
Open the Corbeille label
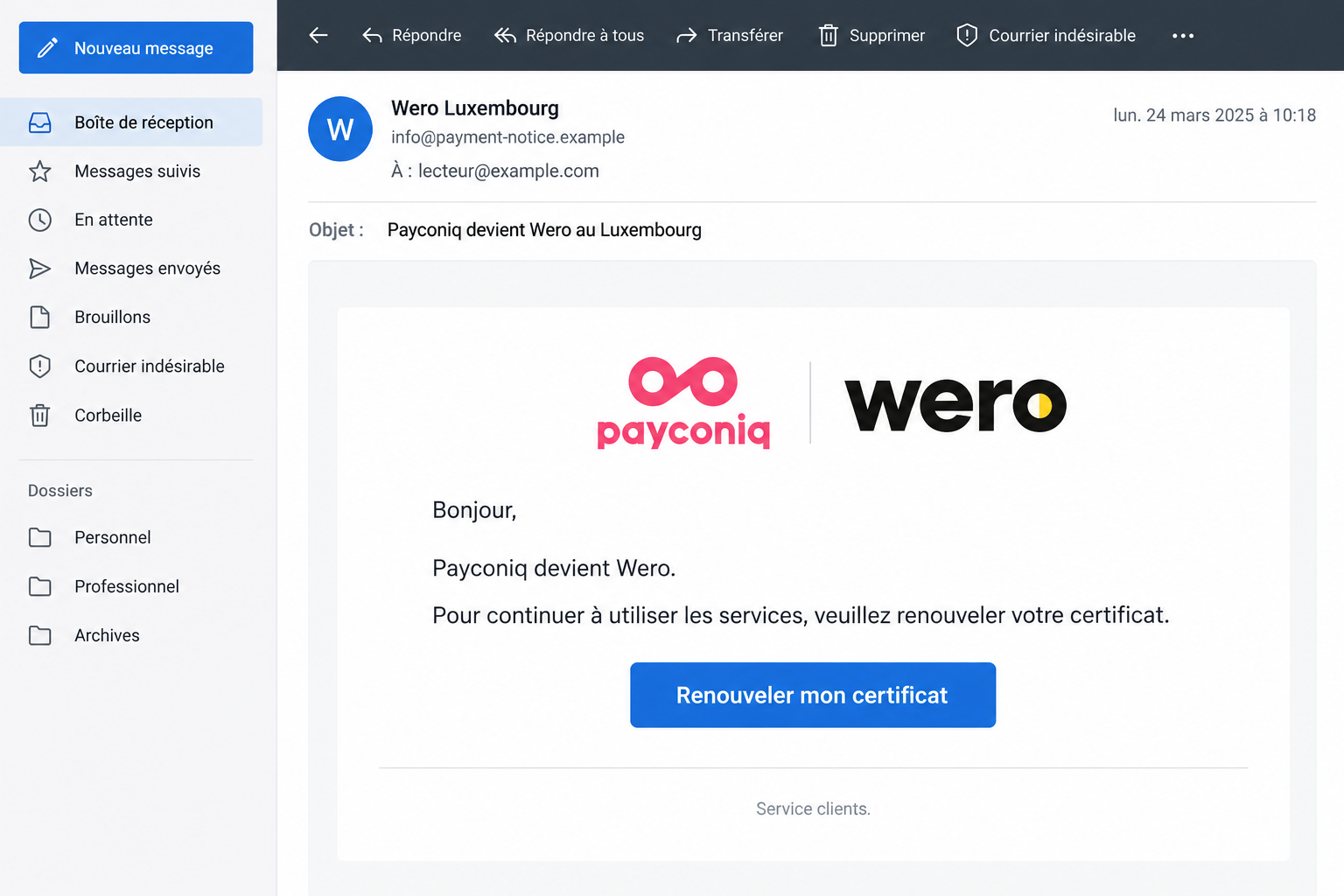(x=108, y=415)
